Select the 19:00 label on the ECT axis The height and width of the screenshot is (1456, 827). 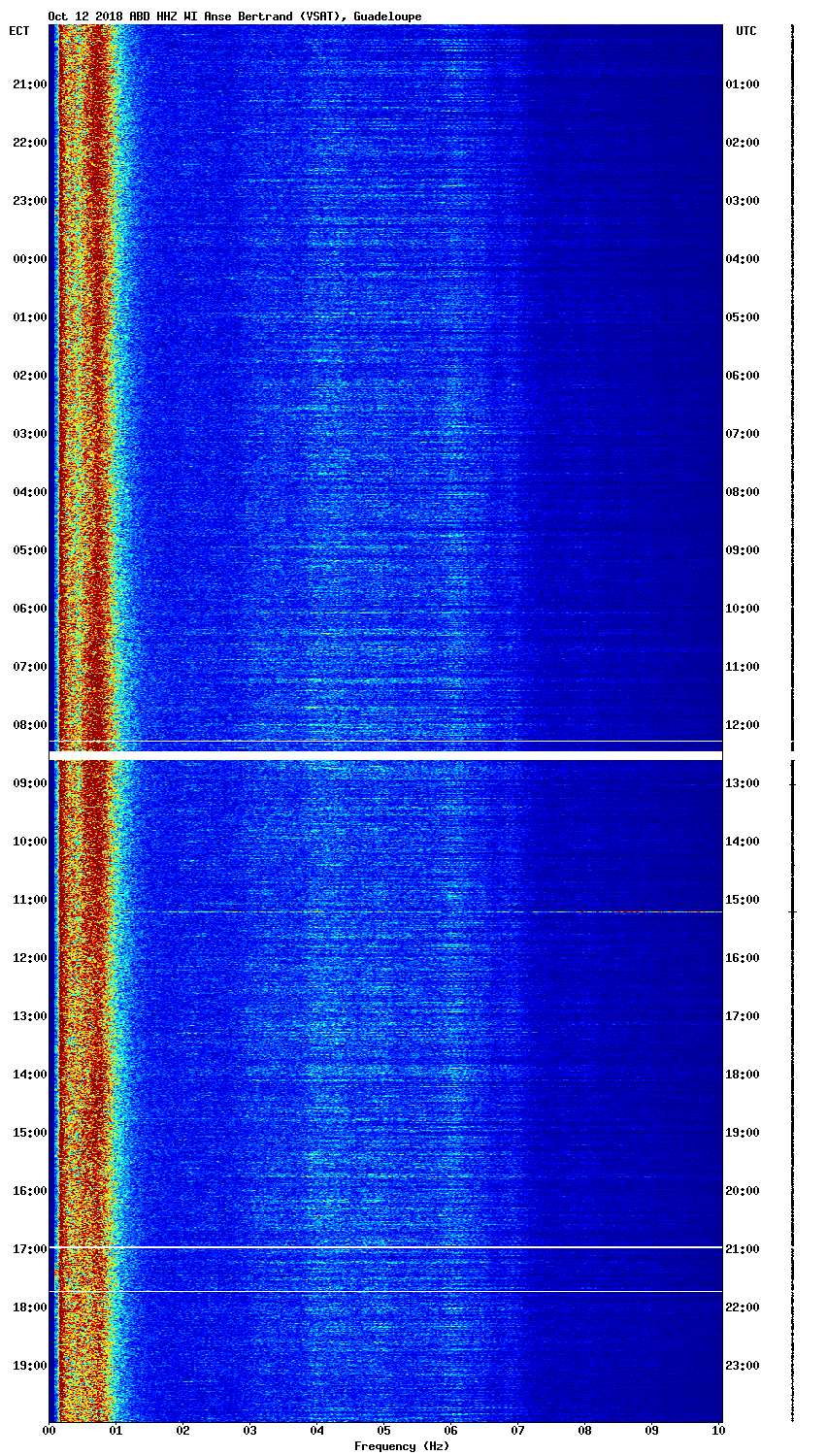(29, 1366)
